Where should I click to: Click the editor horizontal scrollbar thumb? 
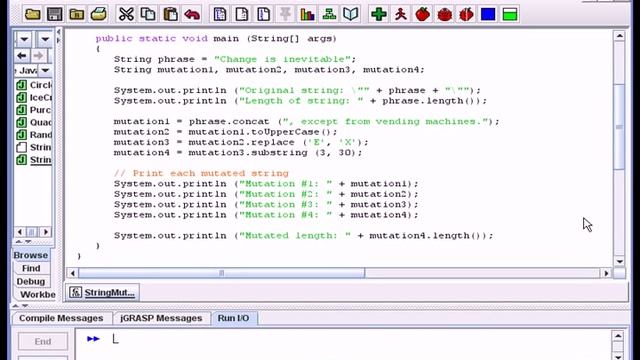pyautogui.click(x=222, y=273)
